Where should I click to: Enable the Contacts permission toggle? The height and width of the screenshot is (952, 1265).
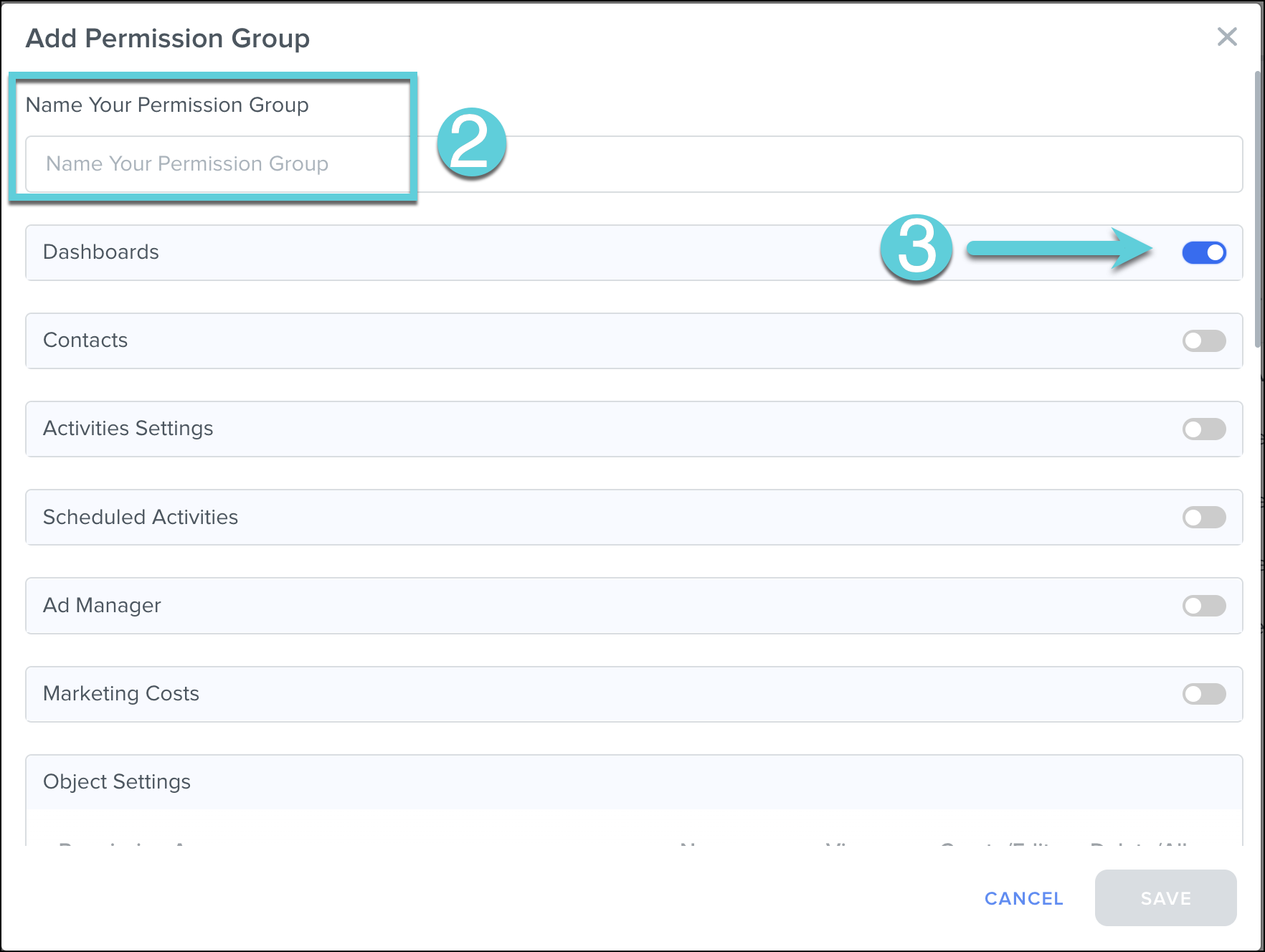(1203, 341)
